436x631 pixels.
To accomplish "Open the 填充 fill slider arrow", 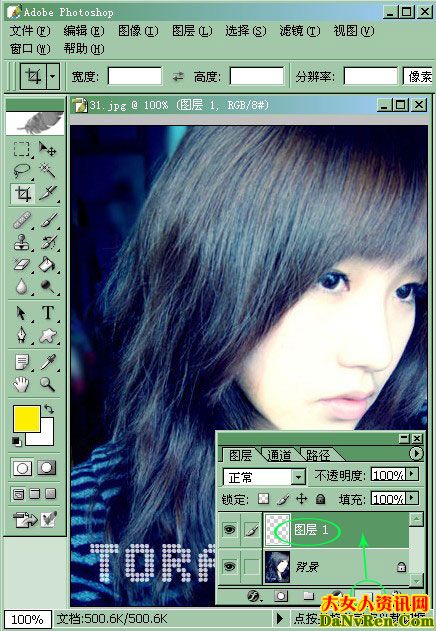I will click(x=412, y=498).
